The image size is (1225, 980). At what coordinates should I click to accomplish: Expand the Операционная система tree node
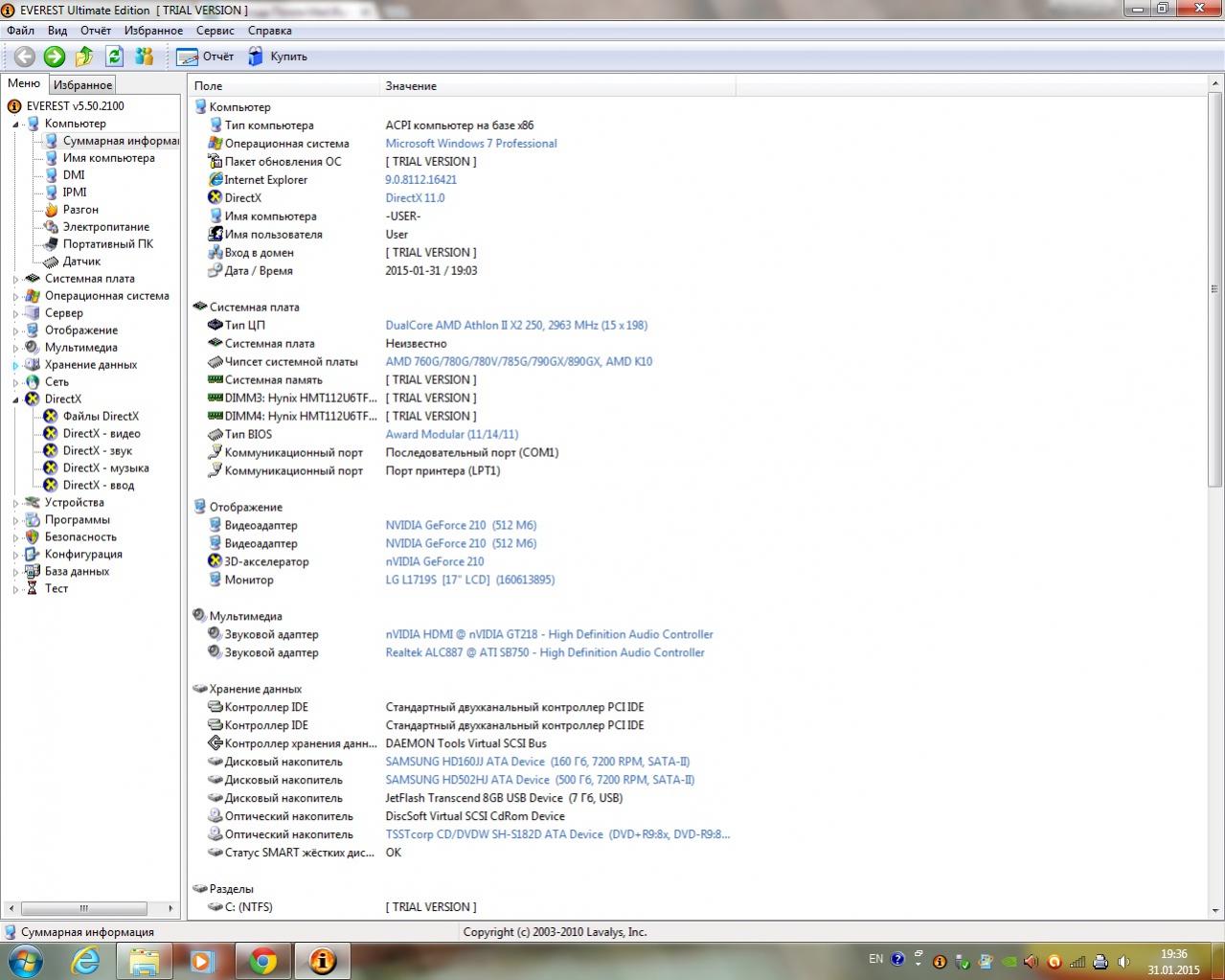[x=15, y=296]
